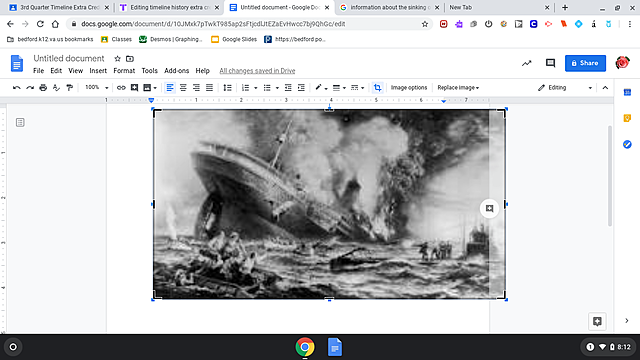This screenshot has width=640, height=360.
Task: Switch to Editing timeline history tab
Action: [169, 7]
